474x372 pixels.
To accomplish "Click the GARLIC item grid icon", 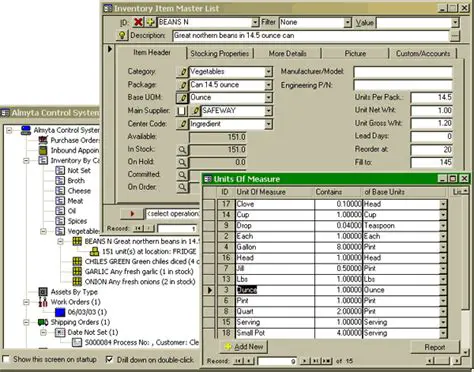I will pyautogui.click(x=77, y=271).
